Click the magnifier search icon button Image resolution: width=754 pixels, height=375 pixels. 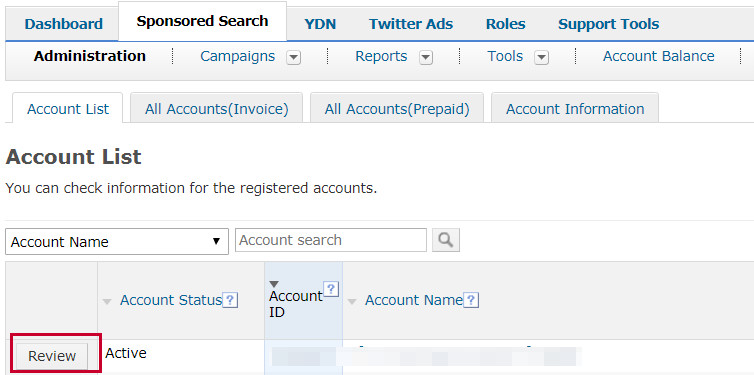[446, 240]
